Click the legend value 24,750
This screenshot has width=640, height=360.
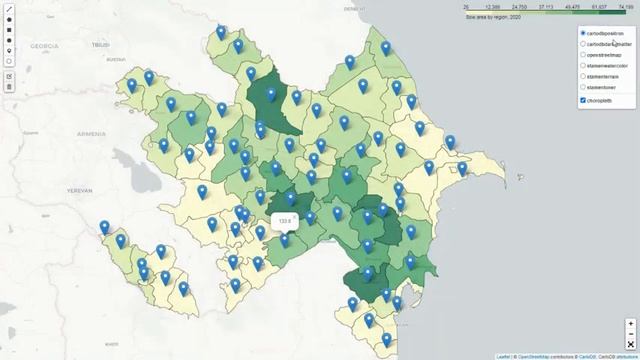point(519,7)
